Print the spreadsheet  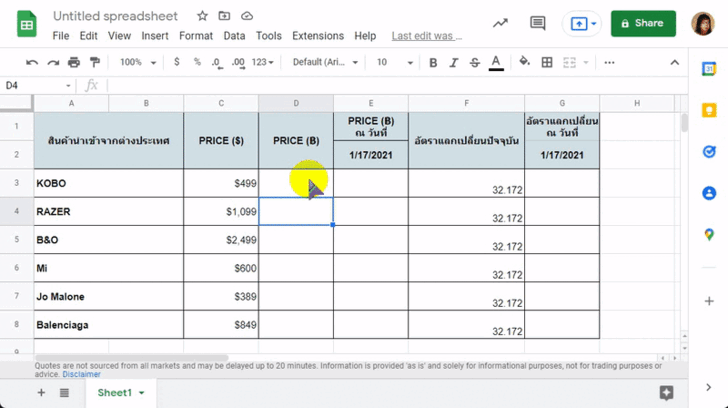(74, 62)
